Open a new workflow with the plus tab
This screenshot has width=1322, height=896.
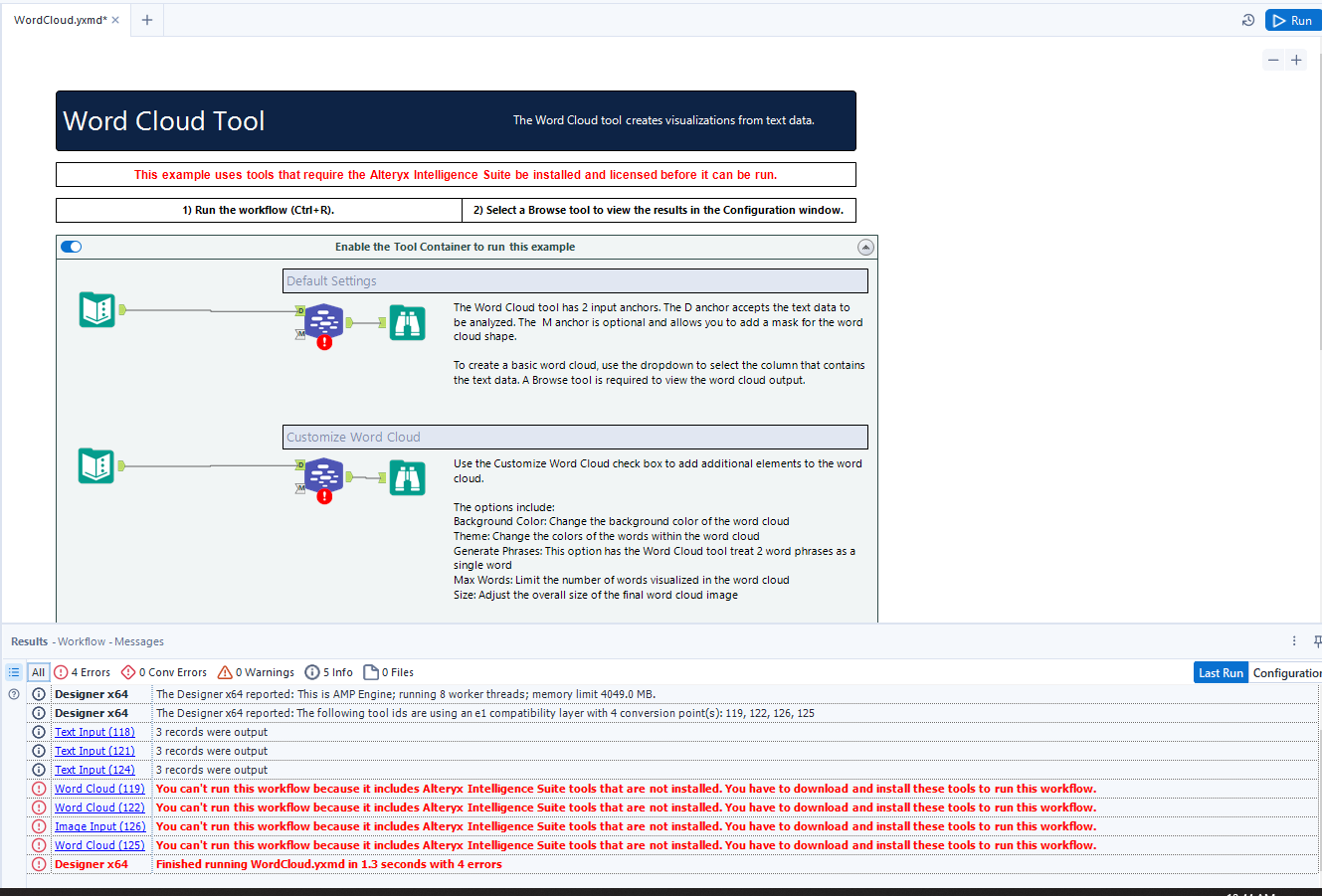146,19
